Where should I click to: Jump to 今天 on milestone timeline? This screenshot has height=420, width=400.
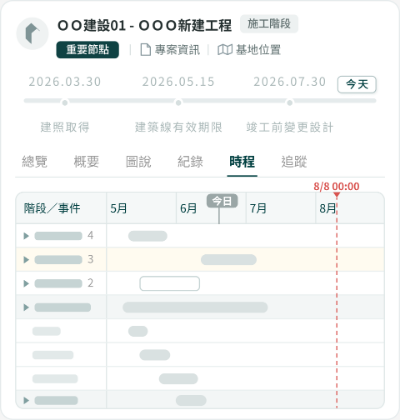point(357,85)
